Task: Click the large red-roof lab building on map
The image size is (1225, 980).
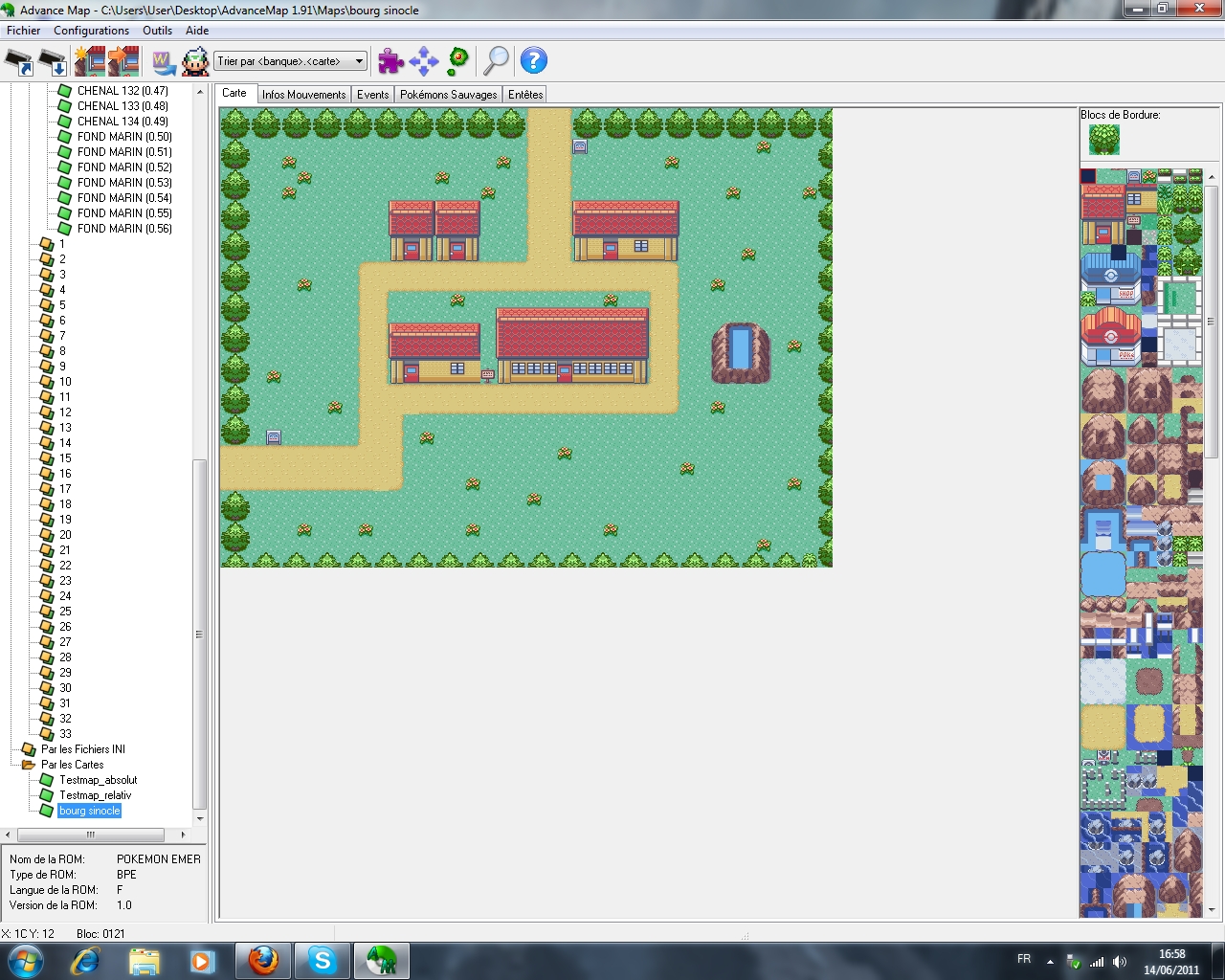Action: pyautogui.click(x=572, y=345)
